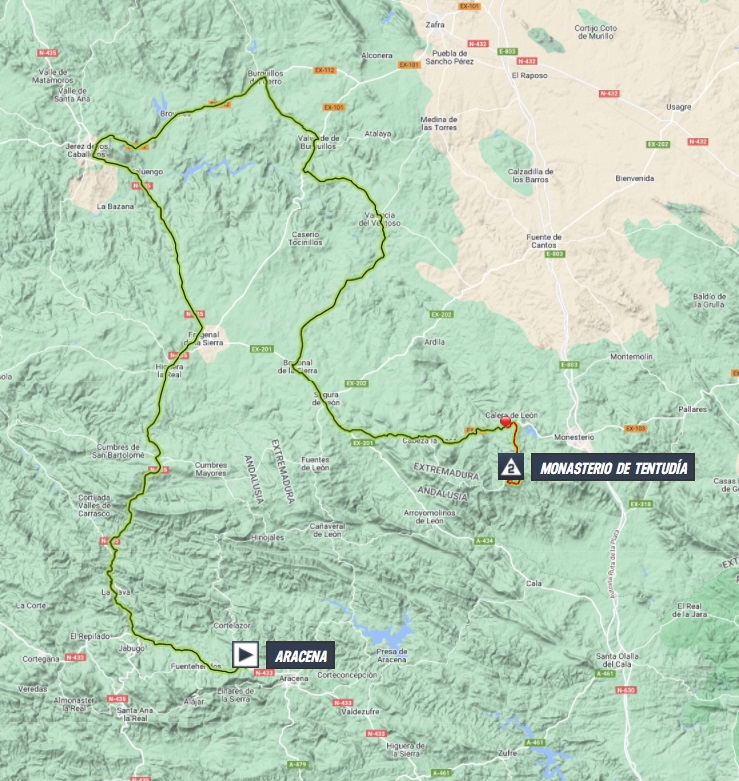The width and height of the screenshot is (739, 781).
Task: Click the A-434 road badge
Action: point(485,541)
